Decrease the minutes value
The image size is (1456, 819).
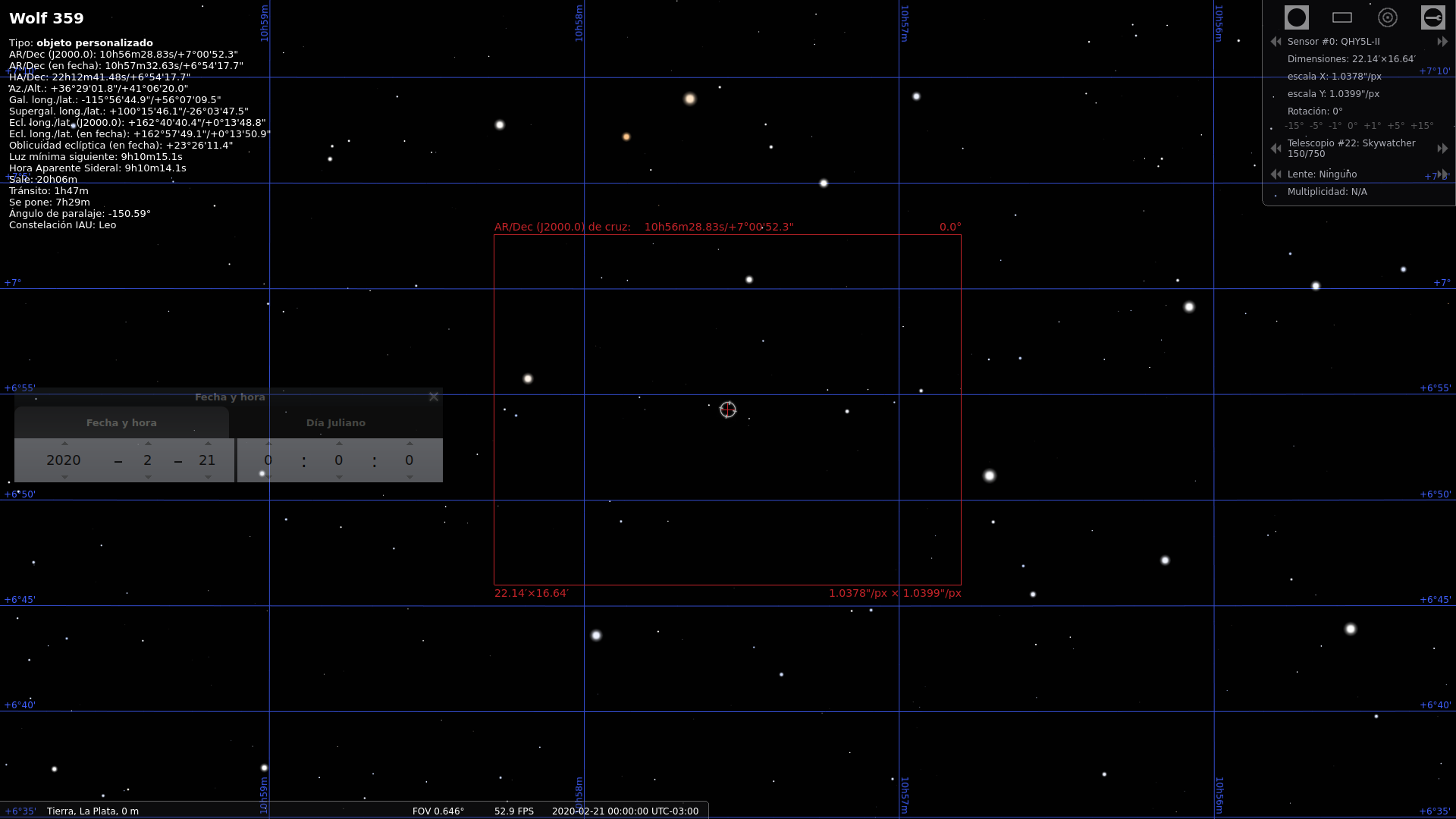coord(339,477)
